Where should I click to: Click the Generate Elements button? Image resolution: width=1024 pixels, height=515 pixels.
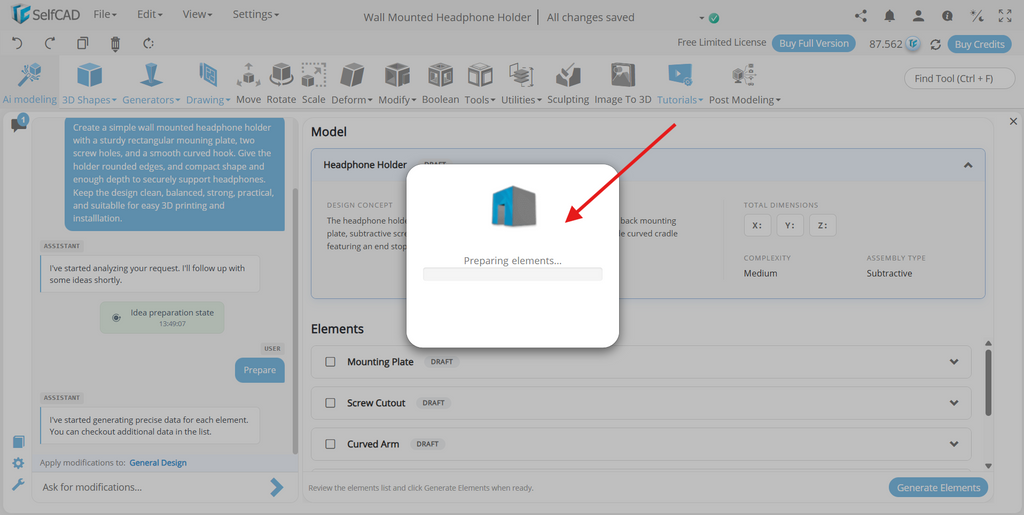coord(938,488)
